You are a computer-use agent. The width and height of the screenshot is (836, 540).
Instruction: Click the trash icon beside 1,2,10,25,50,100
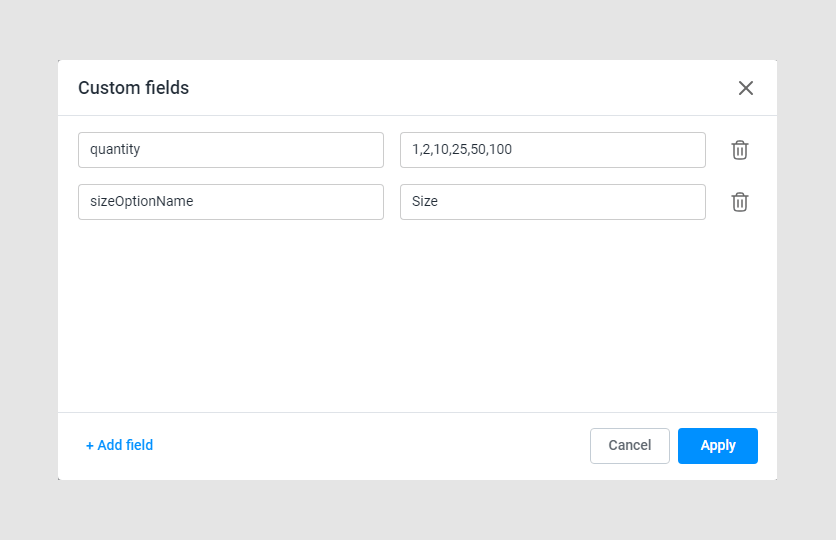(739, 150)
